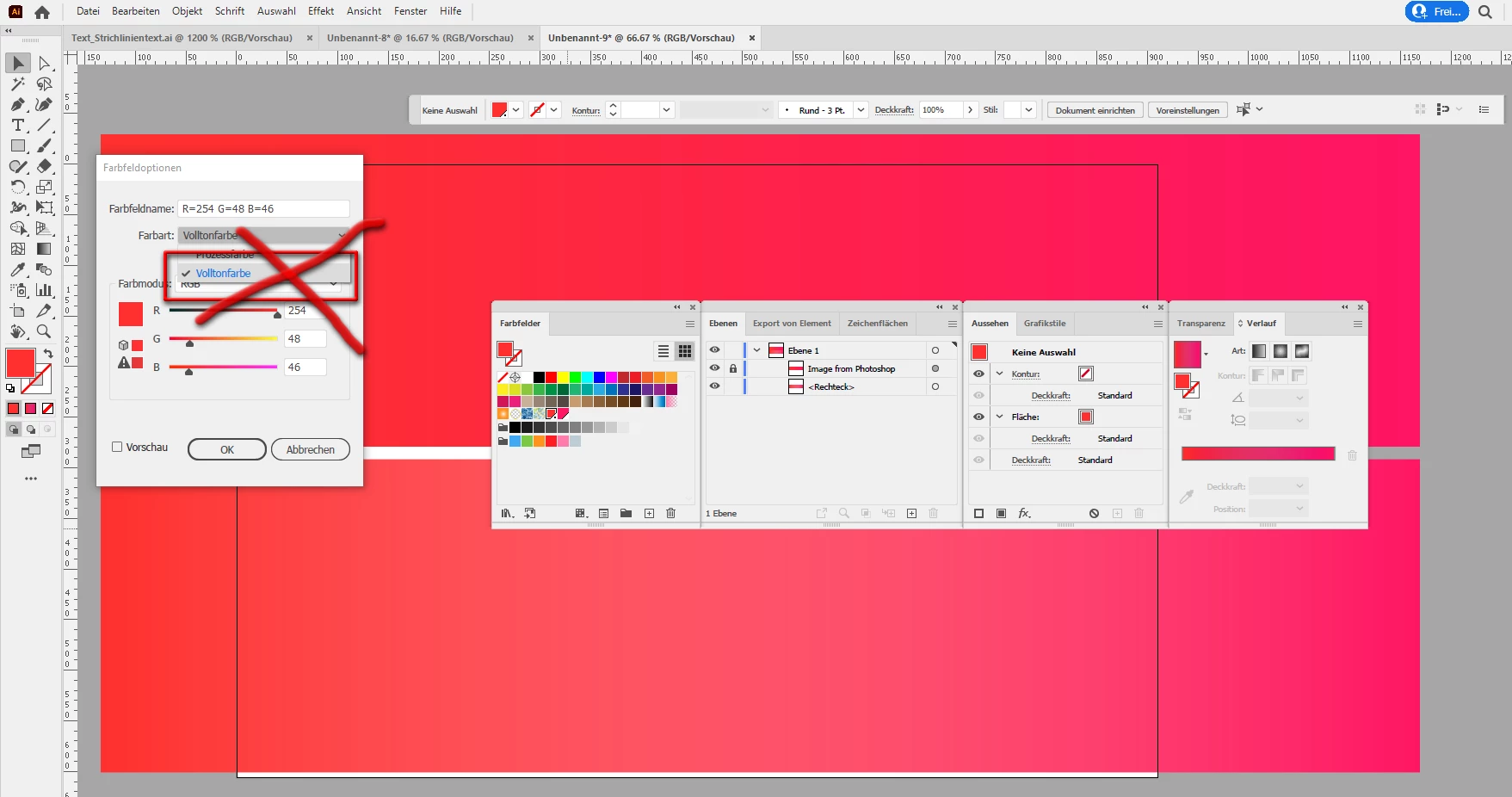
Task: Switch to Zeichenflächen tab
Action: (x=877, y=324)
